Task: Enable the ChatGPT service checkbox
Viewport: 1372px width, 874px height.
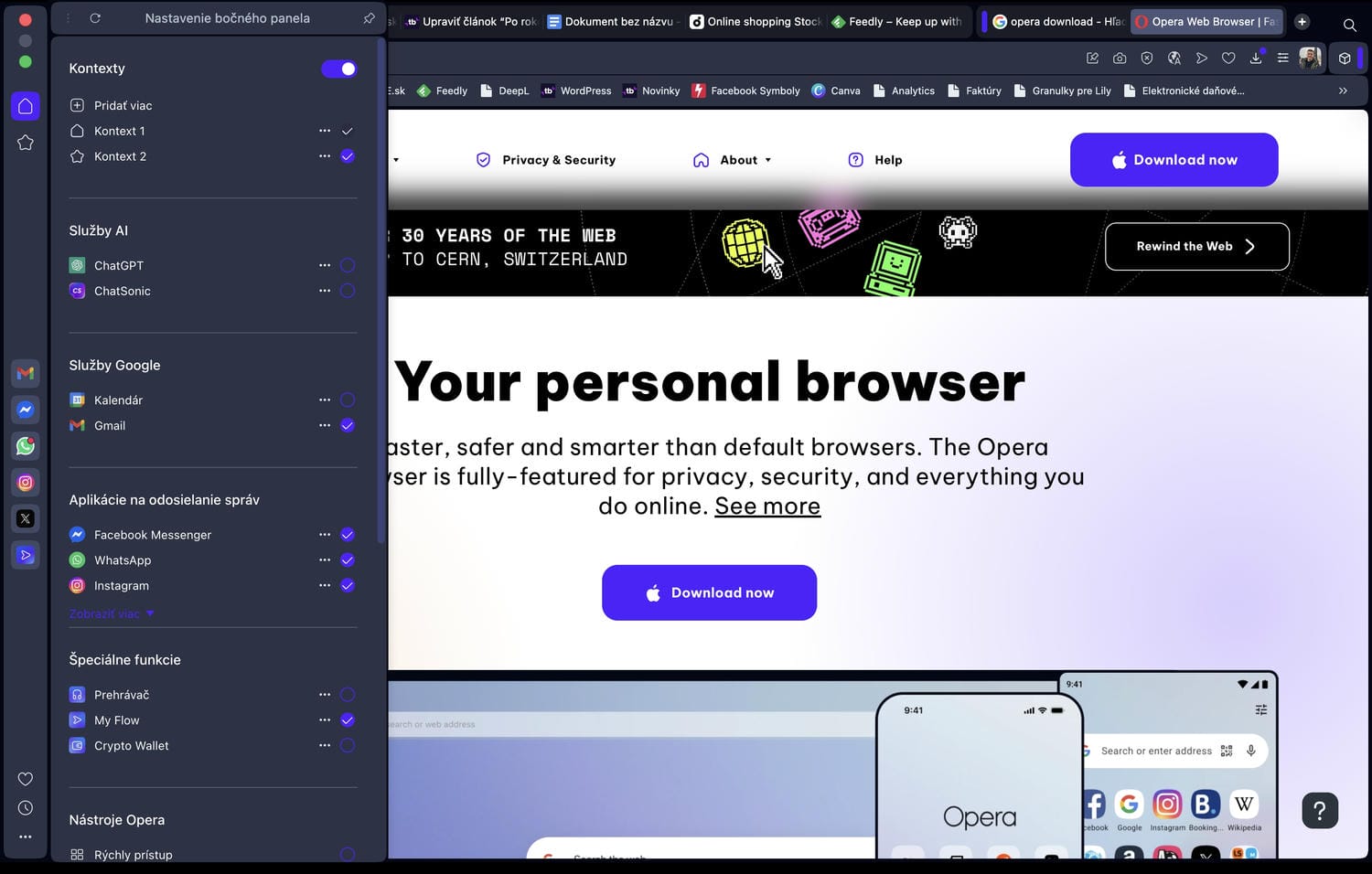Action: [x=348, y=266]
